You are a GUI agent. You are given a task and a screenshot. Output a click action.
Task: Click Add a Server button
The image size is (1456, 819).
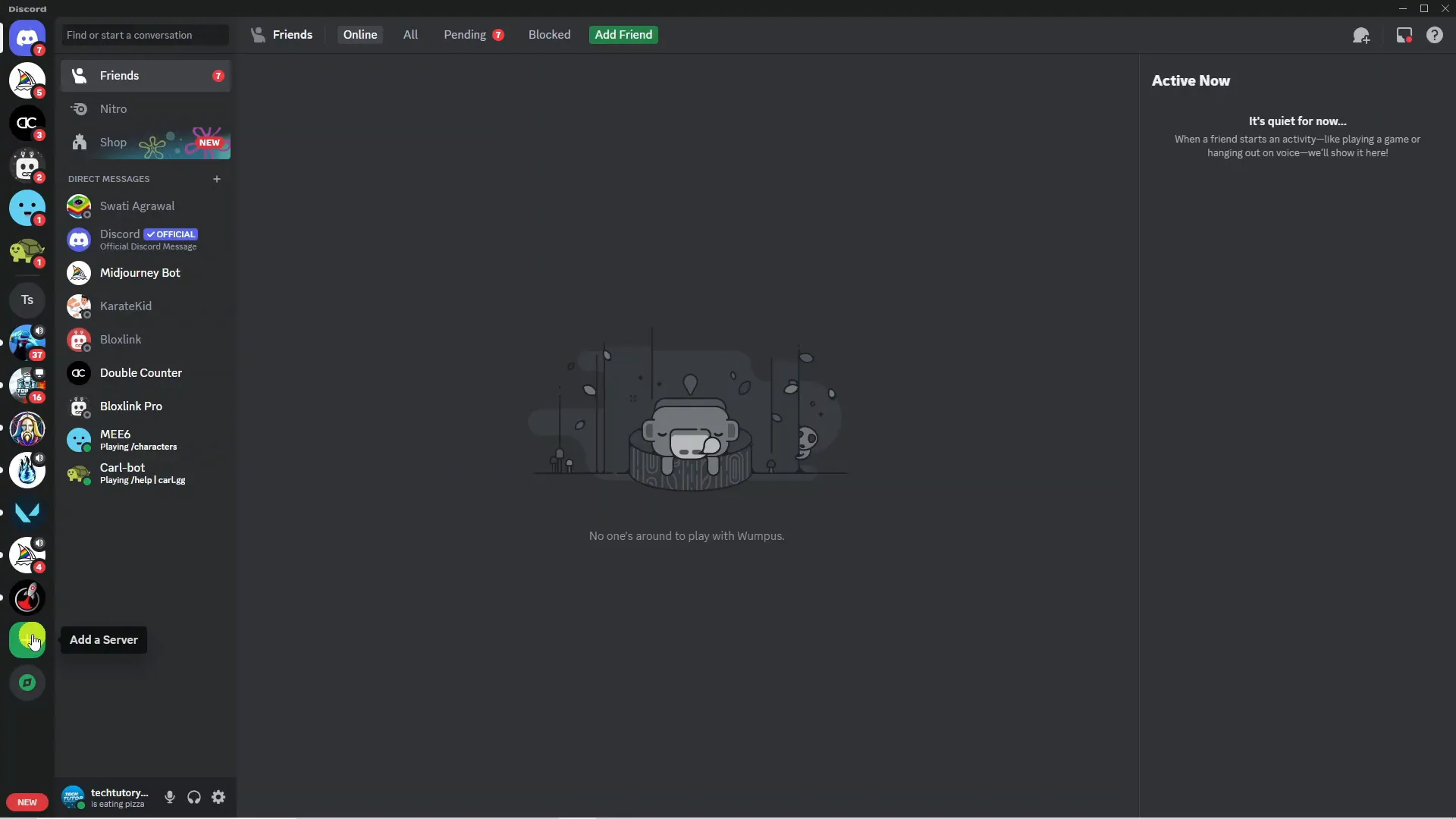pyautogui.click(x=28, y=640)
